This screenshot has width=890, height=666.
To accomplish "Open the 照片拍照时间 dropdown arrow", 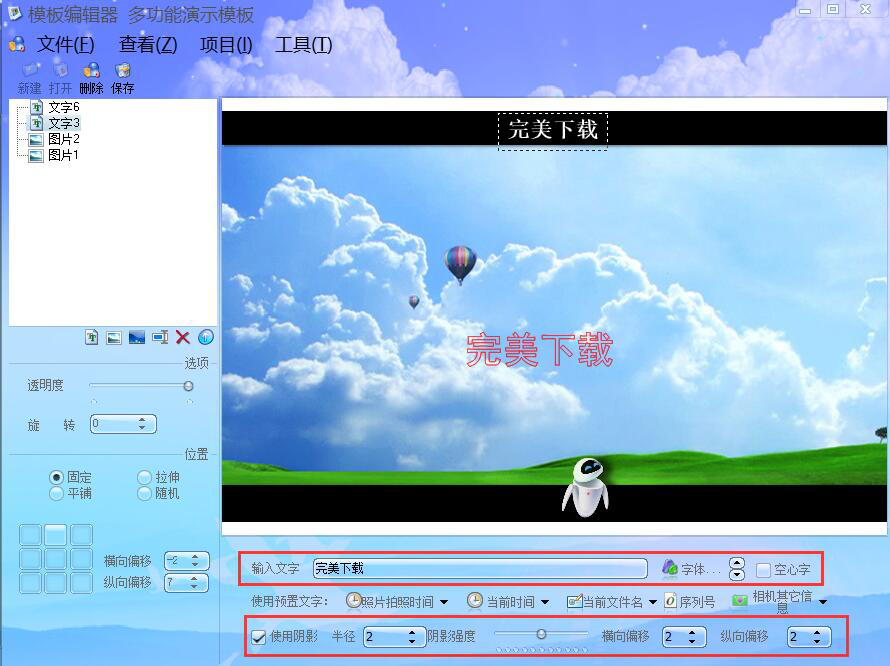I will 444,602.
